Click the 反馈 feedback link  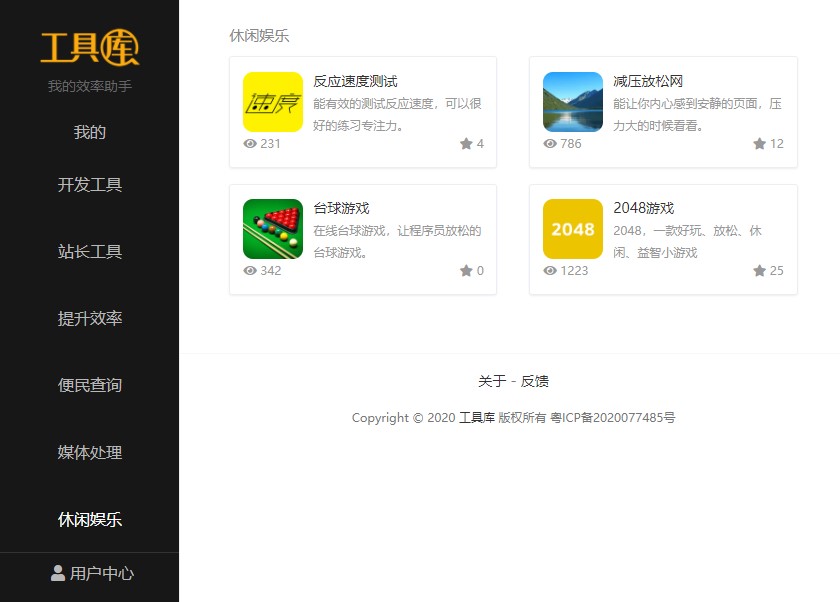(535, 381)
